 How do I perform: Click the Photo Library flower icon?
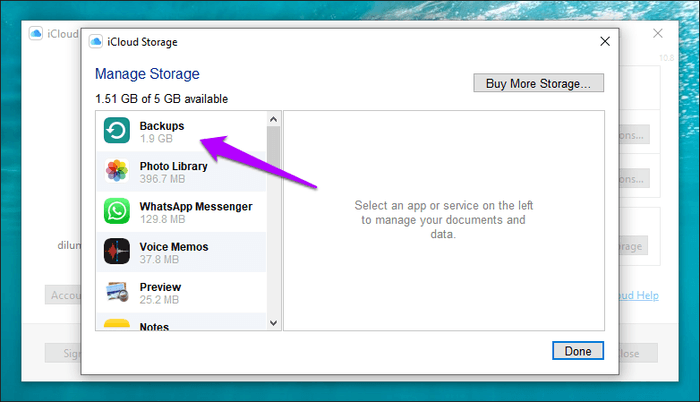coord(117,171)
